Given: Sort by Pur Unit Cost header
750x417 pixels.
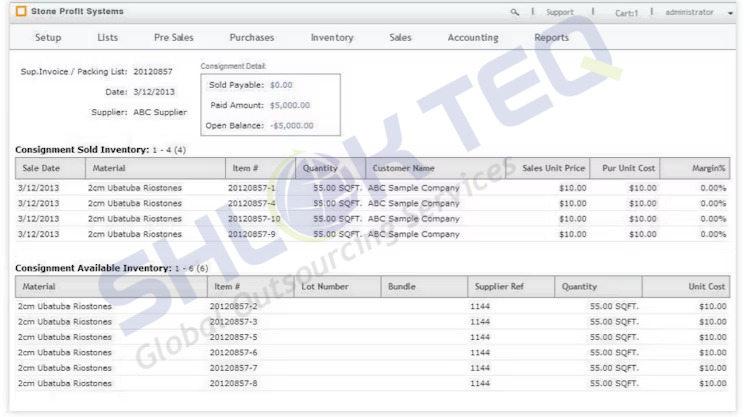Looking at the screenshot, I should [x=625, y=168].
